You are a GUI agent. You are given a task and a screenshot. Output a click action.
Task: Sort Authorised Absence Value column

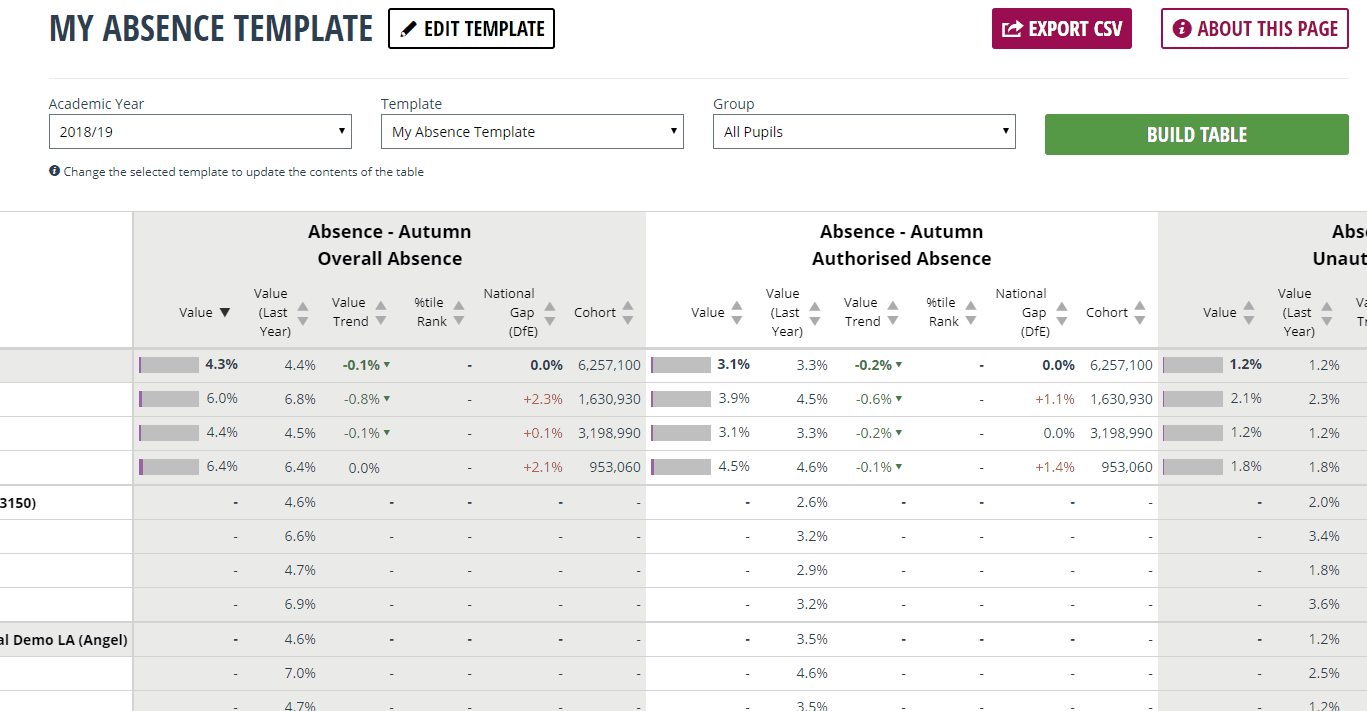[717, 312]
